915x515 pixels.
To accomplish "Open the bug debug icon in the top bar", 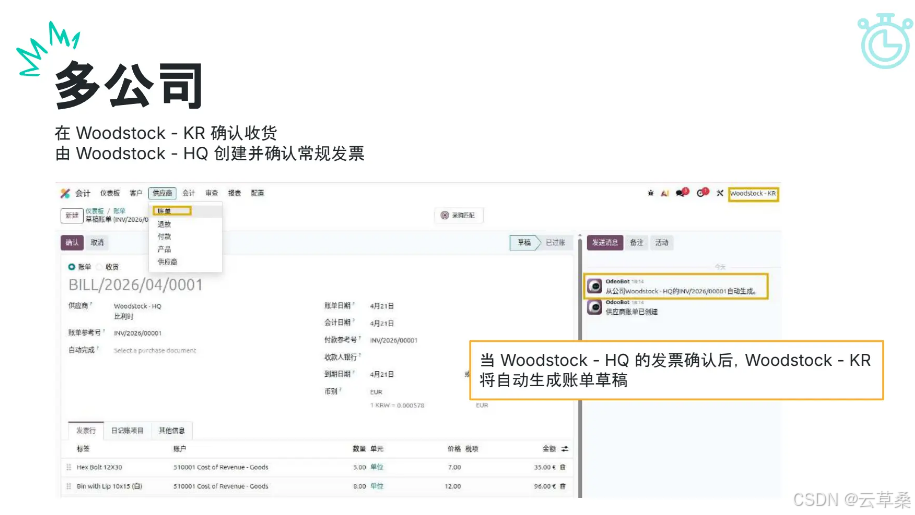I will point(651,193).
